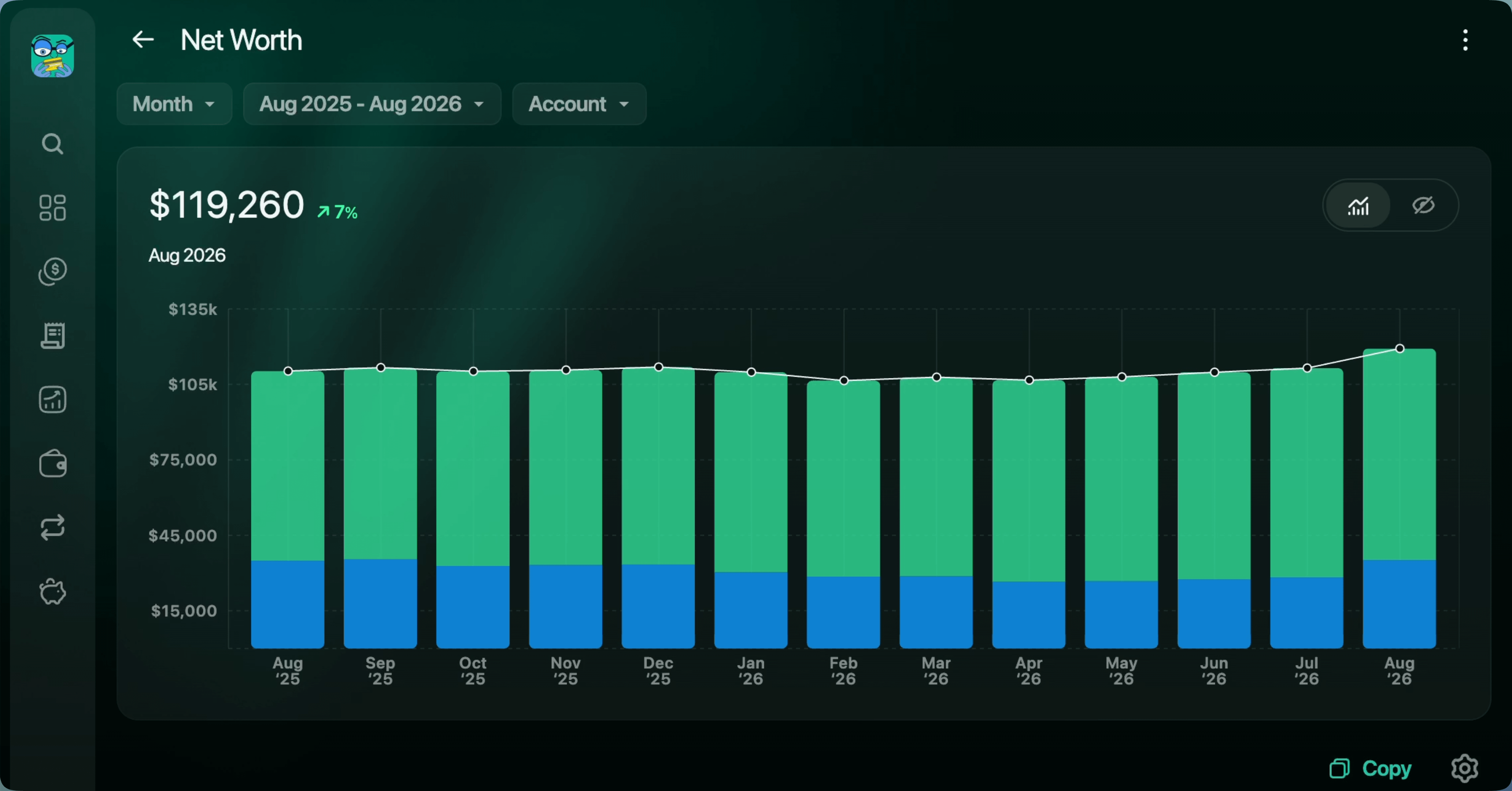Image resolution: width=1512 pixels, height=791 pixels.
Task: Select the Oct '25 bar
Action: coord(473,510)
